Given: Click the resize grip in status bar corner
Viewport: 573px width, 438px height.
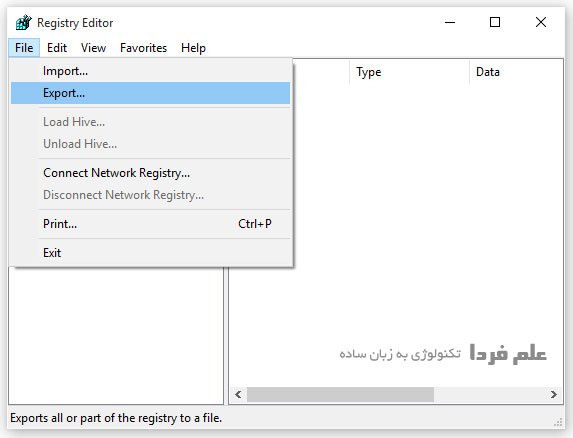Looking at the screenshot, I should tap(558, 422).
